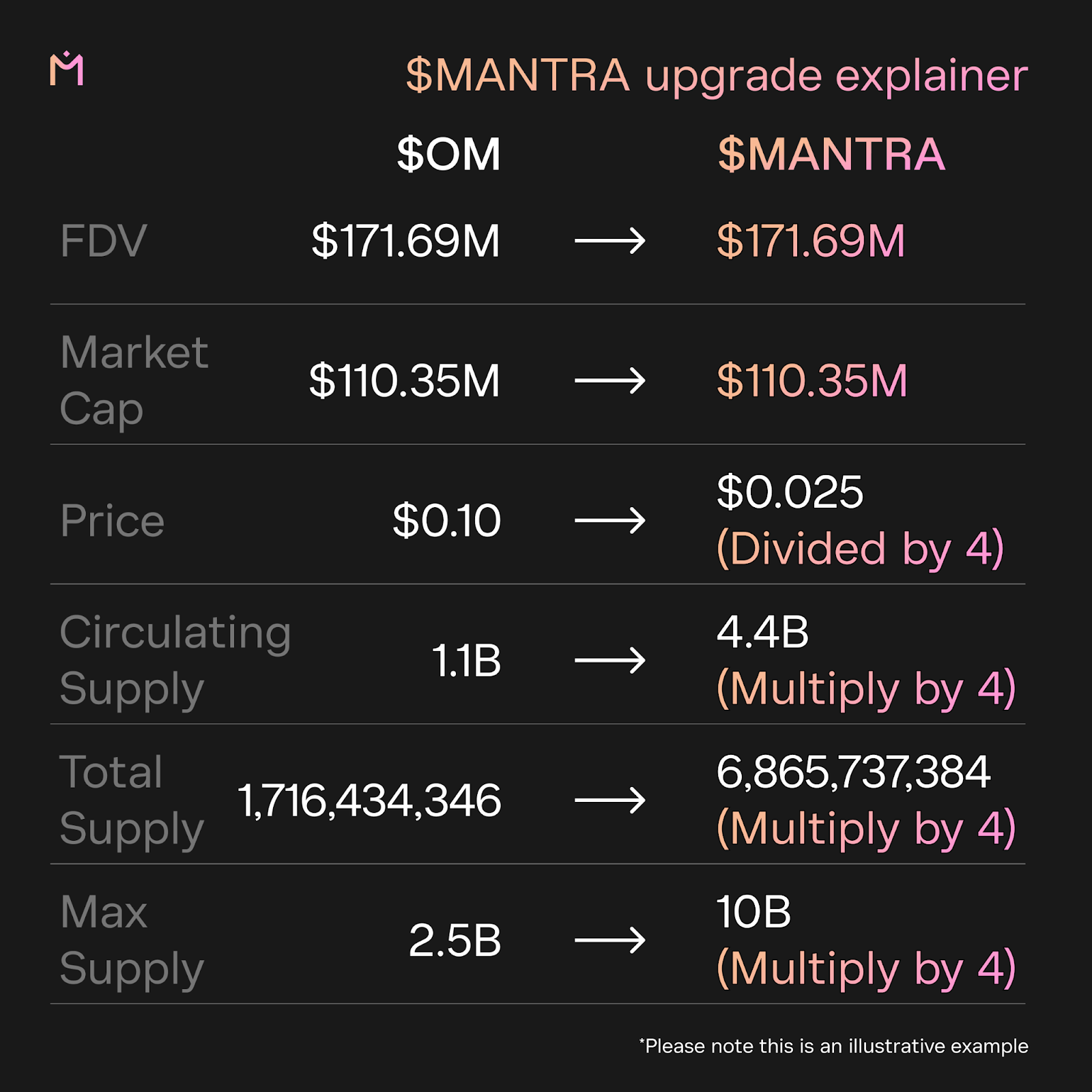Click the arrow in the Market Cap row

[x=609, y=380]
